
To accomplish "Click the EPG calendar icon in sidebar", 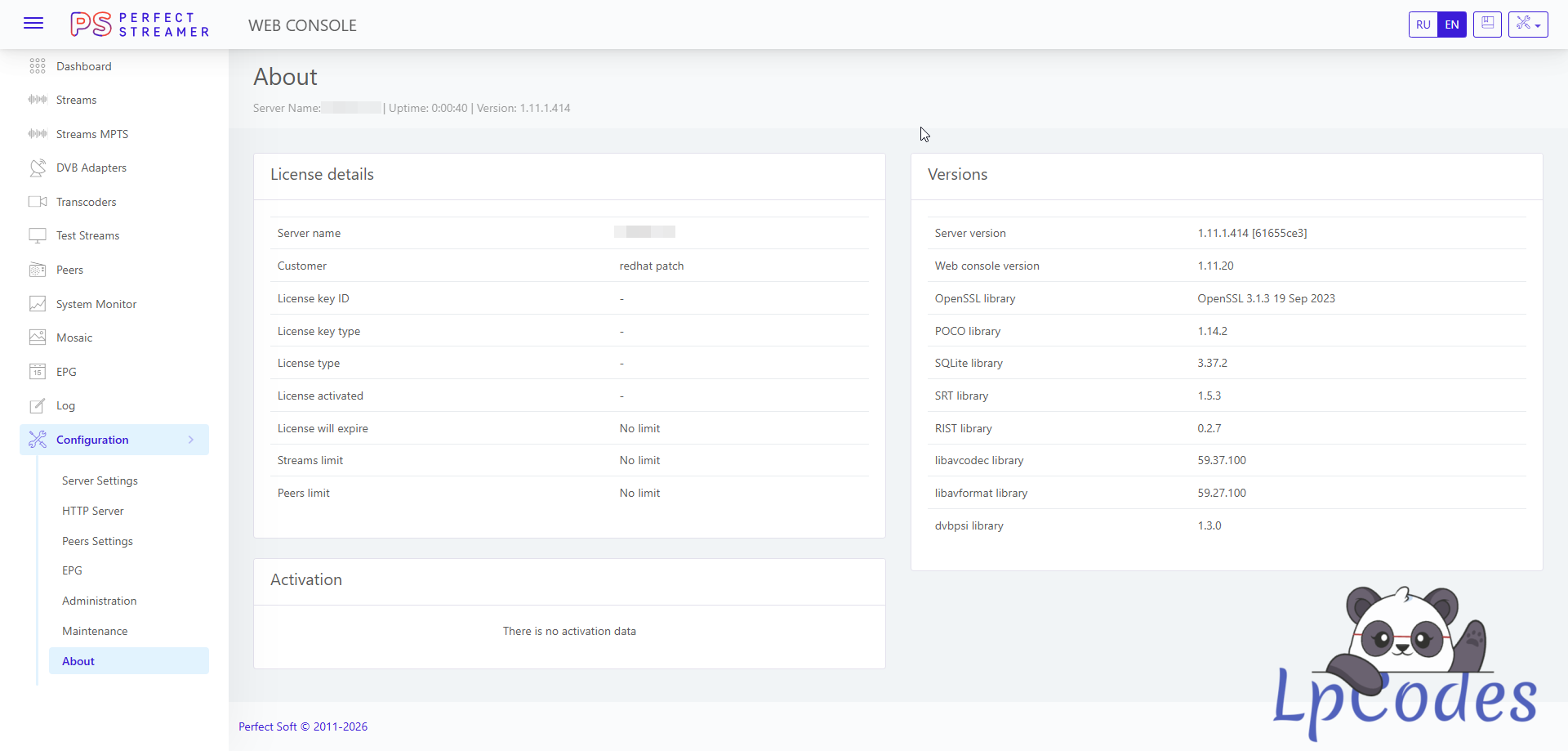I will pos(38,372).
